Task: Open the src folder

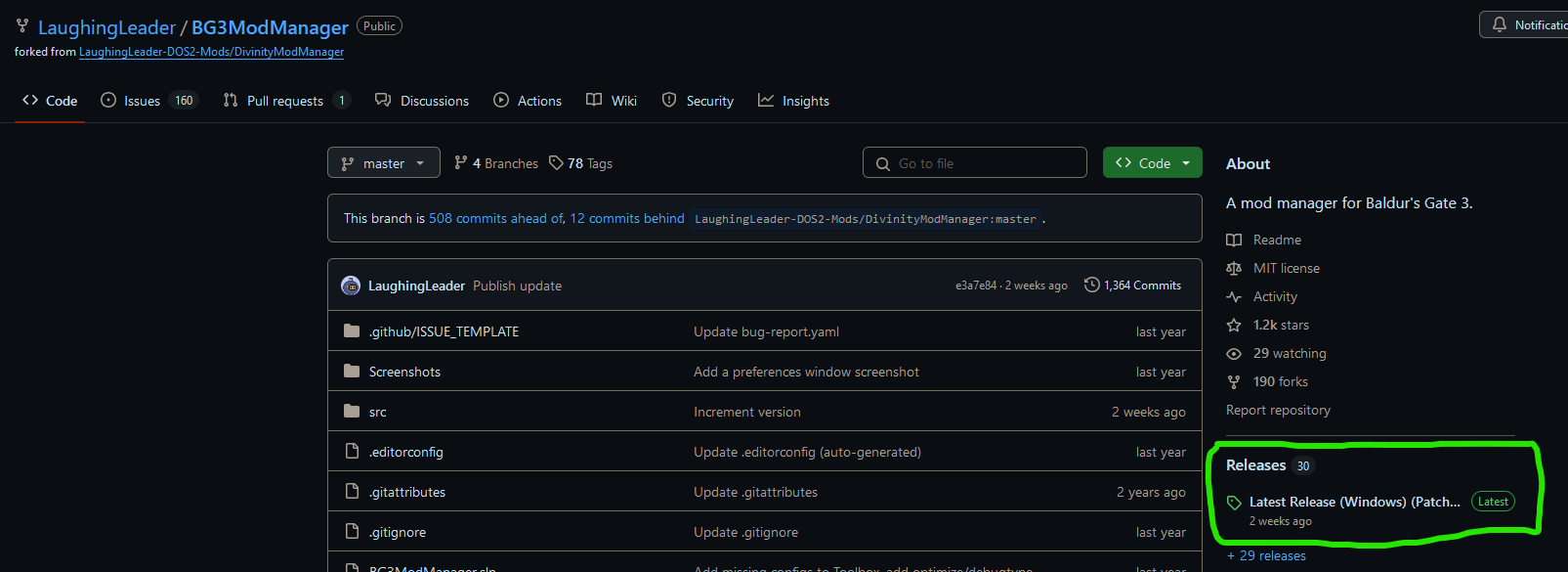Action: [378, 412]
